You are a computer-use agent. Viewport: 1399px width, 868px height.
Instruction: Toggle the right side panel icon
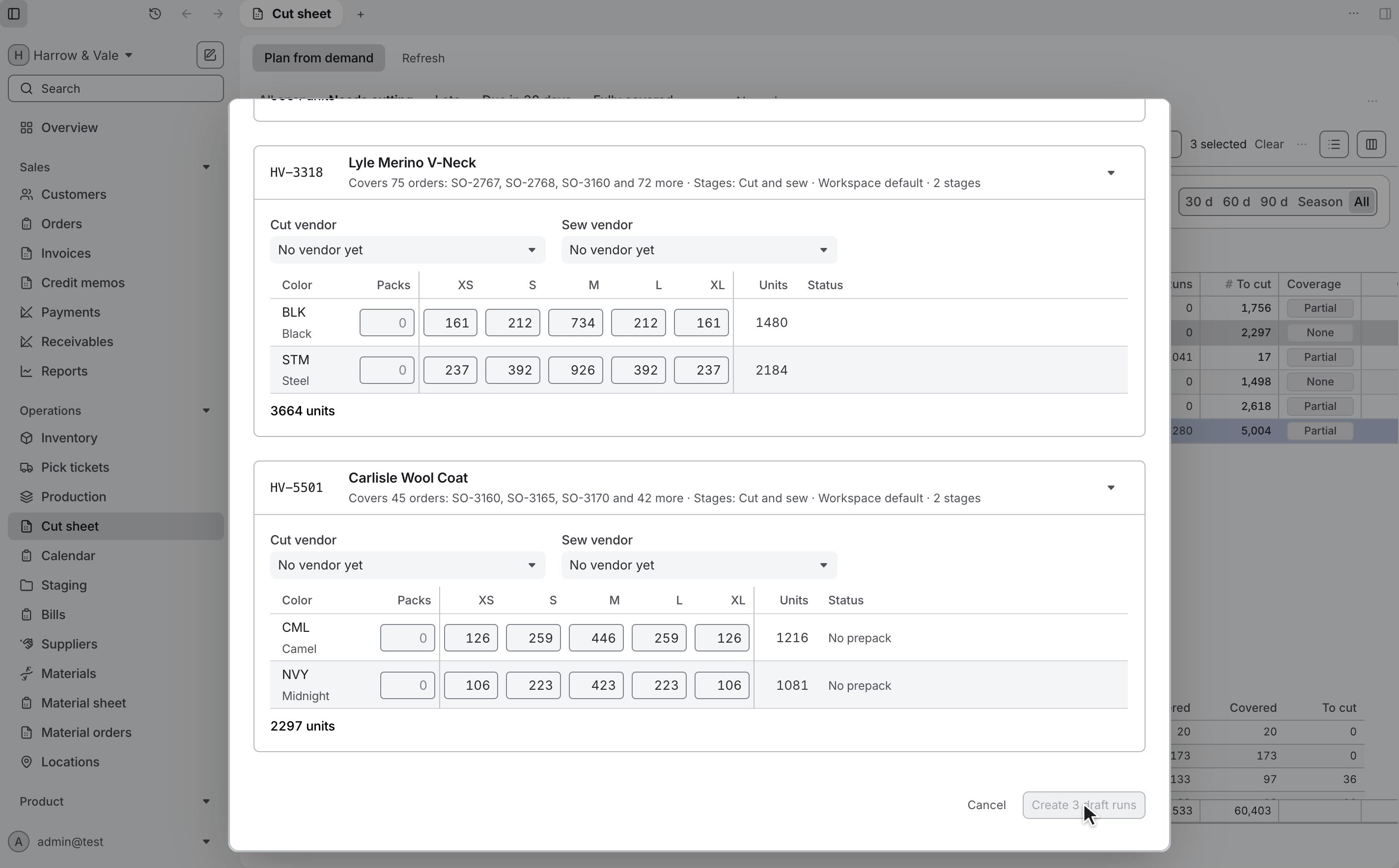pyautogui.click(x=1385, y=14)
